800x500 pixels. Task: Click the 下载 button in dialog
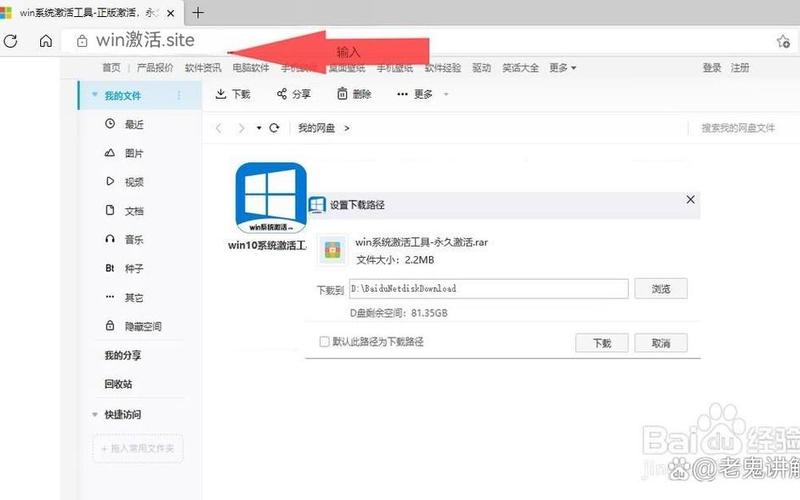pos(602,343)
